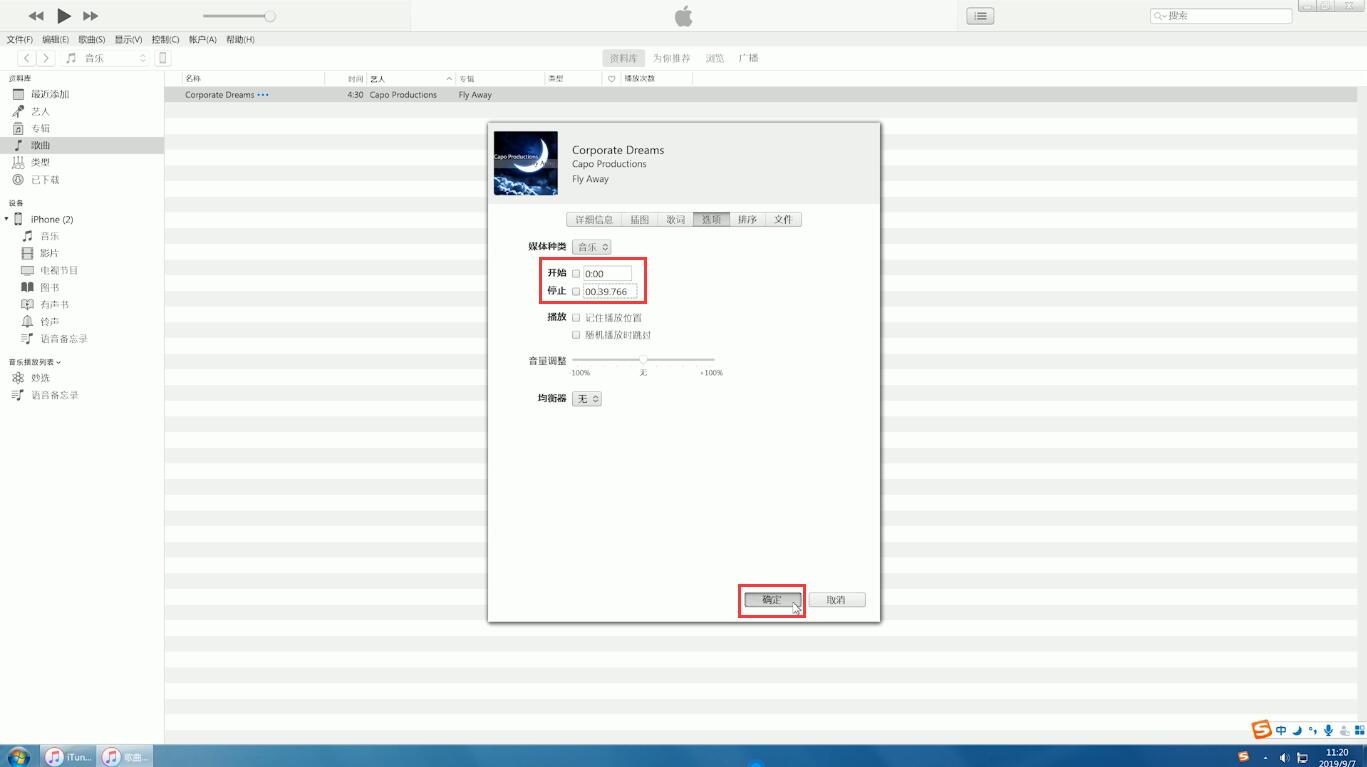This screenshot has height=767, width=1367.
Task: Enable 随机播放时跳过 checkbox
Action: (x=576, y=335)
